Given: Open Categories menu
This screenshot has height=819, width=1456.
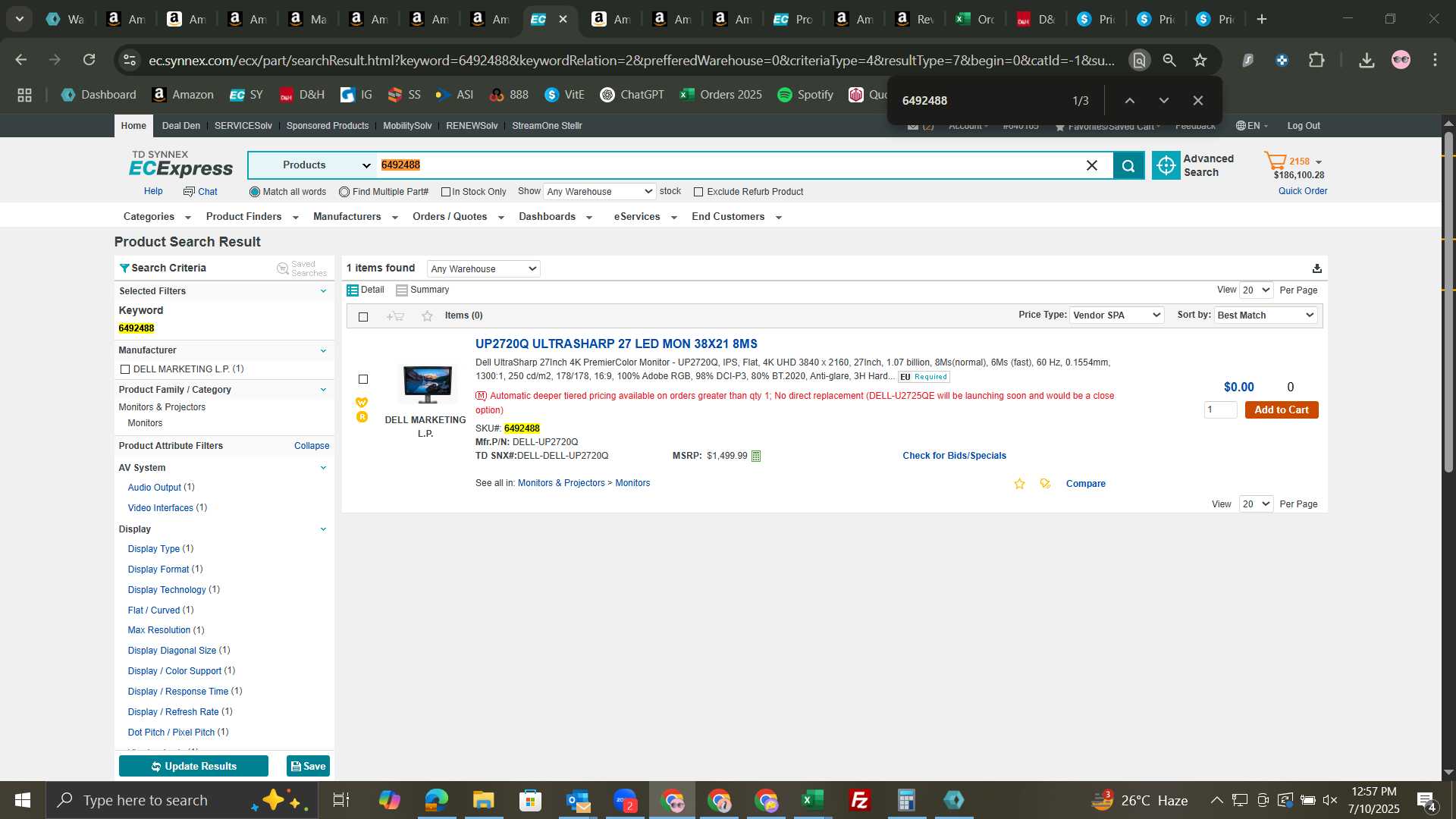Looking at the screenshot, I should click(x=157, y=217).
